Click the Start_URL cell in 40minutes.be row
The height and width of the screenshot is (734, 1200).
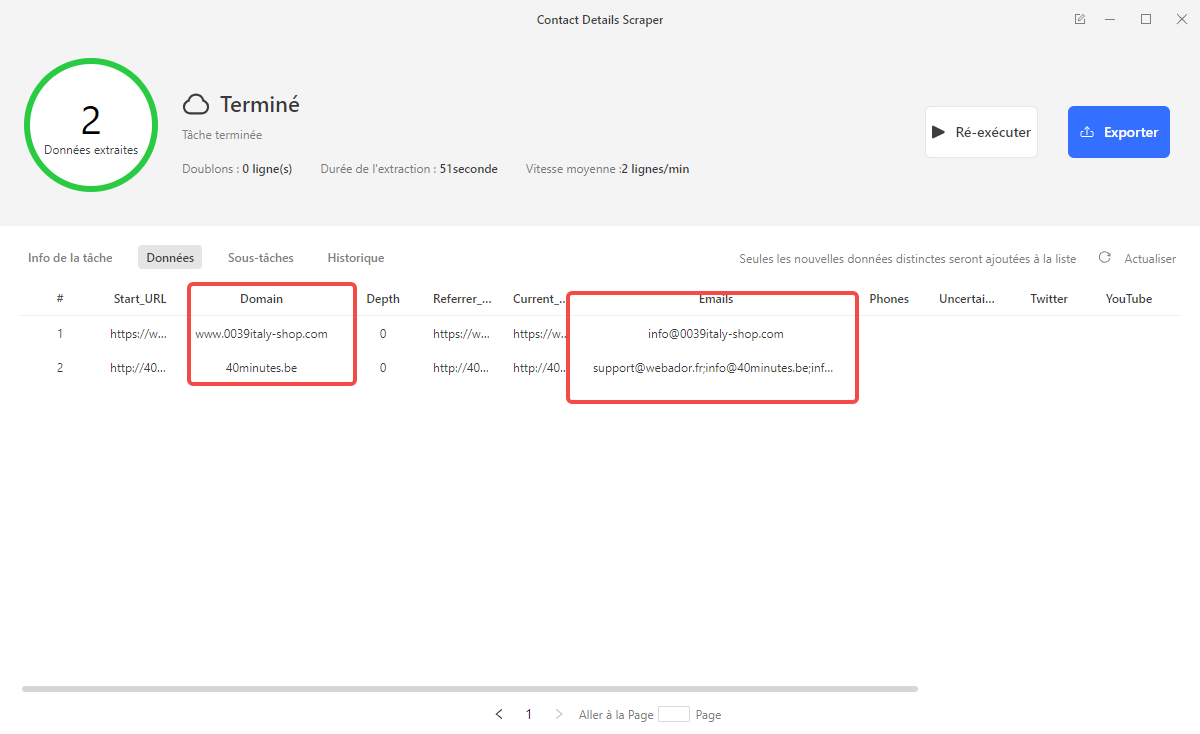click(x=140, y=368)
